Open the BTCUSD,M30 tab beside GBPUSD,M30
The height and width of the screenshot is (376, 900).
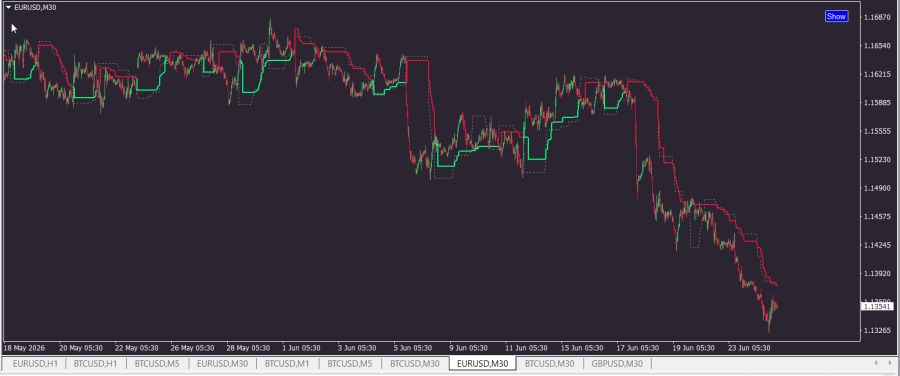click(x=549, y=363)
